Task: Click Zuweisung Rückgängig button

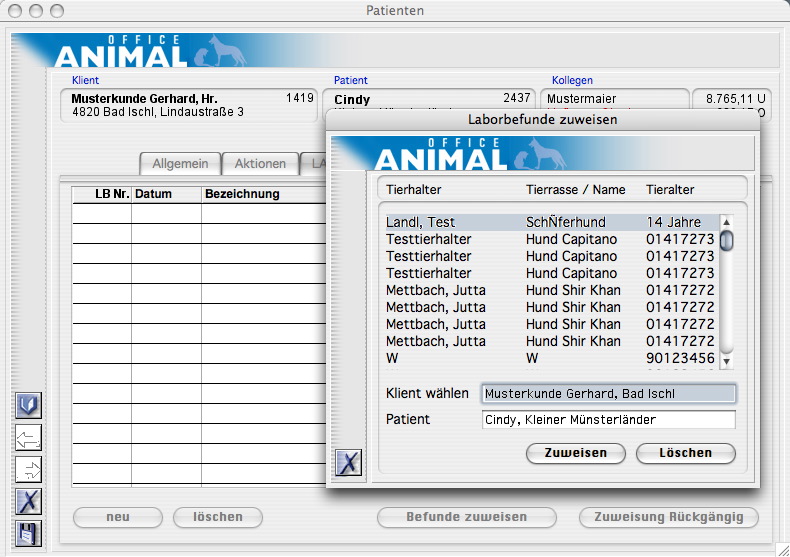Action: (668, 517)
